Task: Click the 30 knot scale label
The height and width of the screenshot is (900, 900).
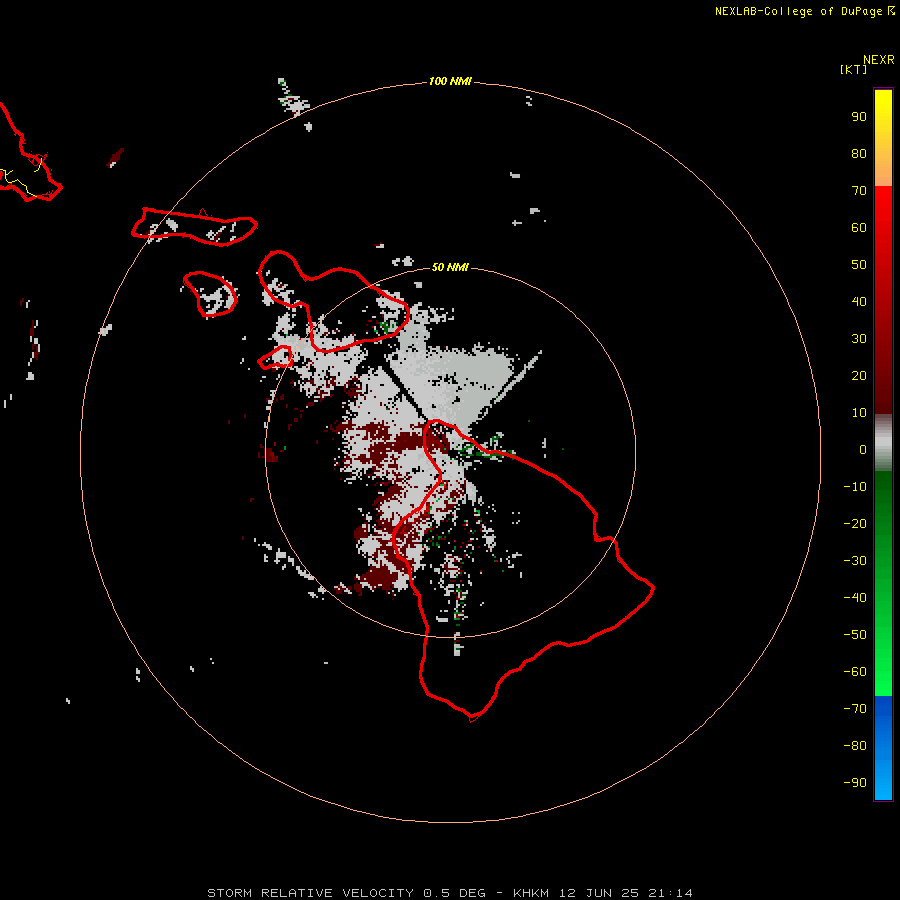Action: [859, 339]
